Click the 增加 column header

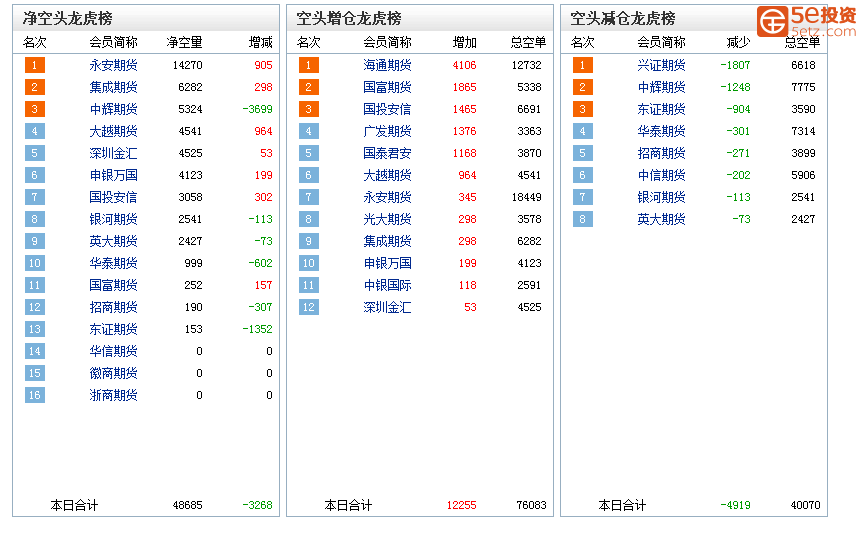465,42
